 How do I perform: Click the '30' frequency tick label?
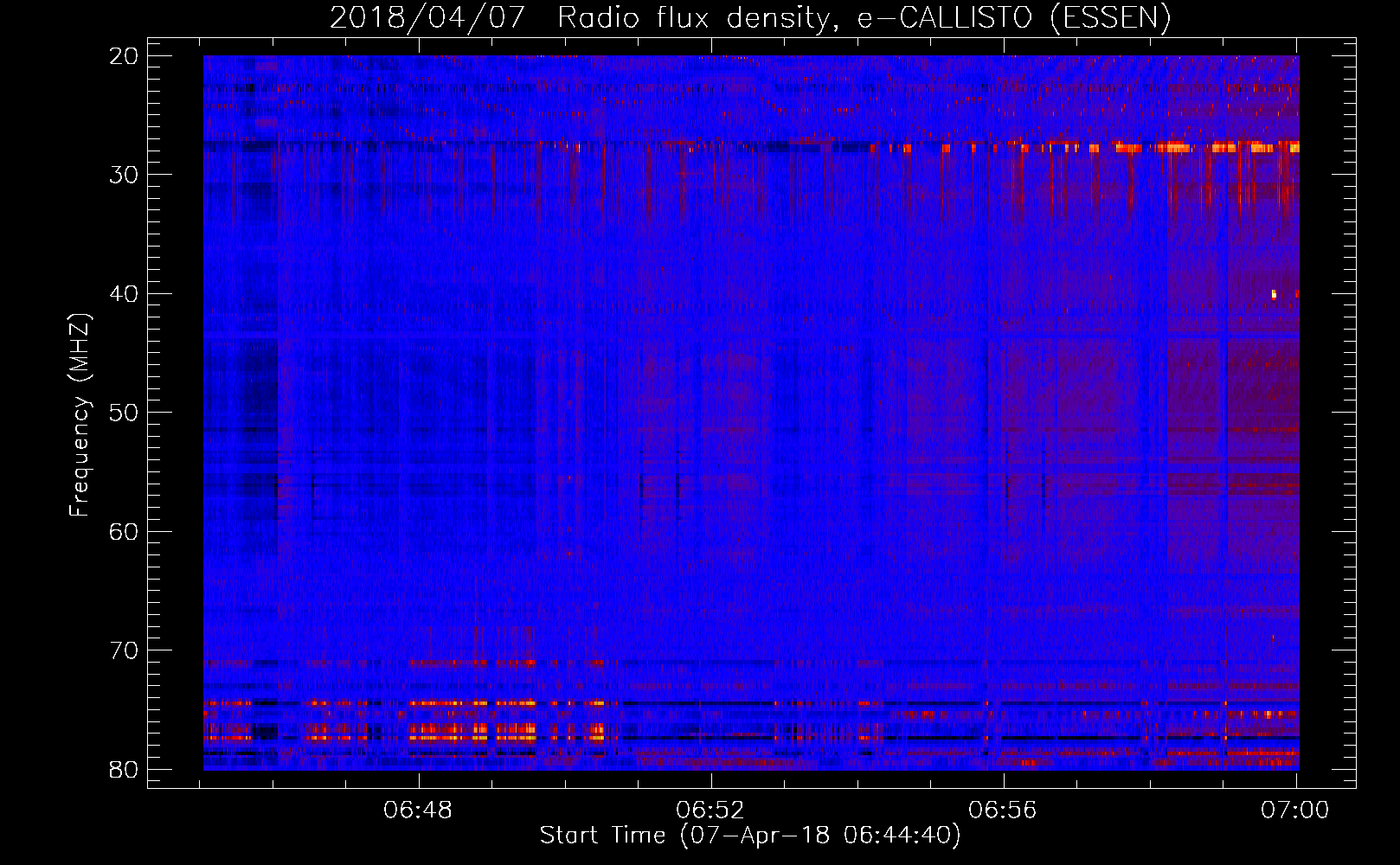(125, 175)
